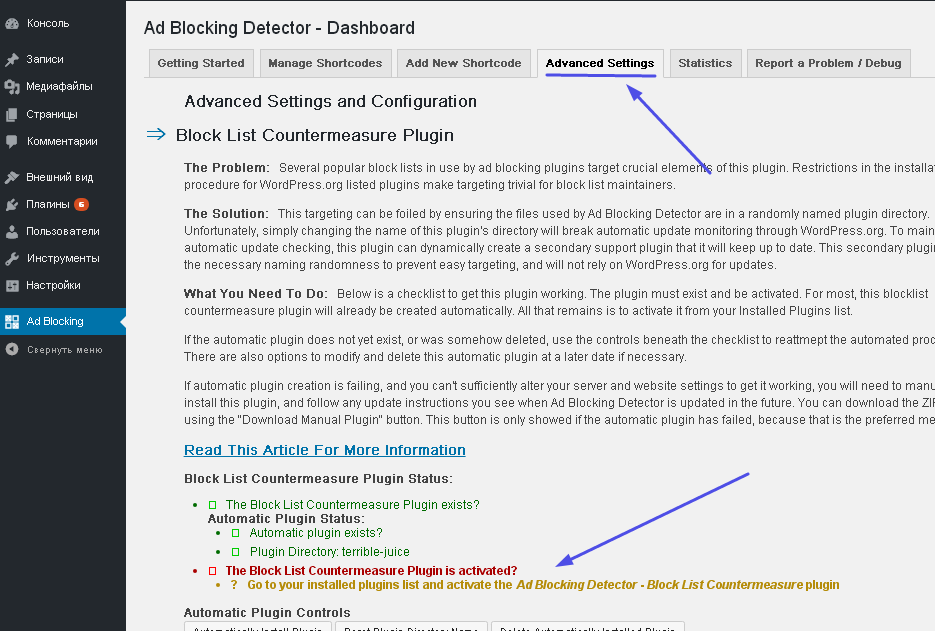Click the Ad Blocking menu icon
The width and height of the screenshot is (935, 631).
point(12,322)
